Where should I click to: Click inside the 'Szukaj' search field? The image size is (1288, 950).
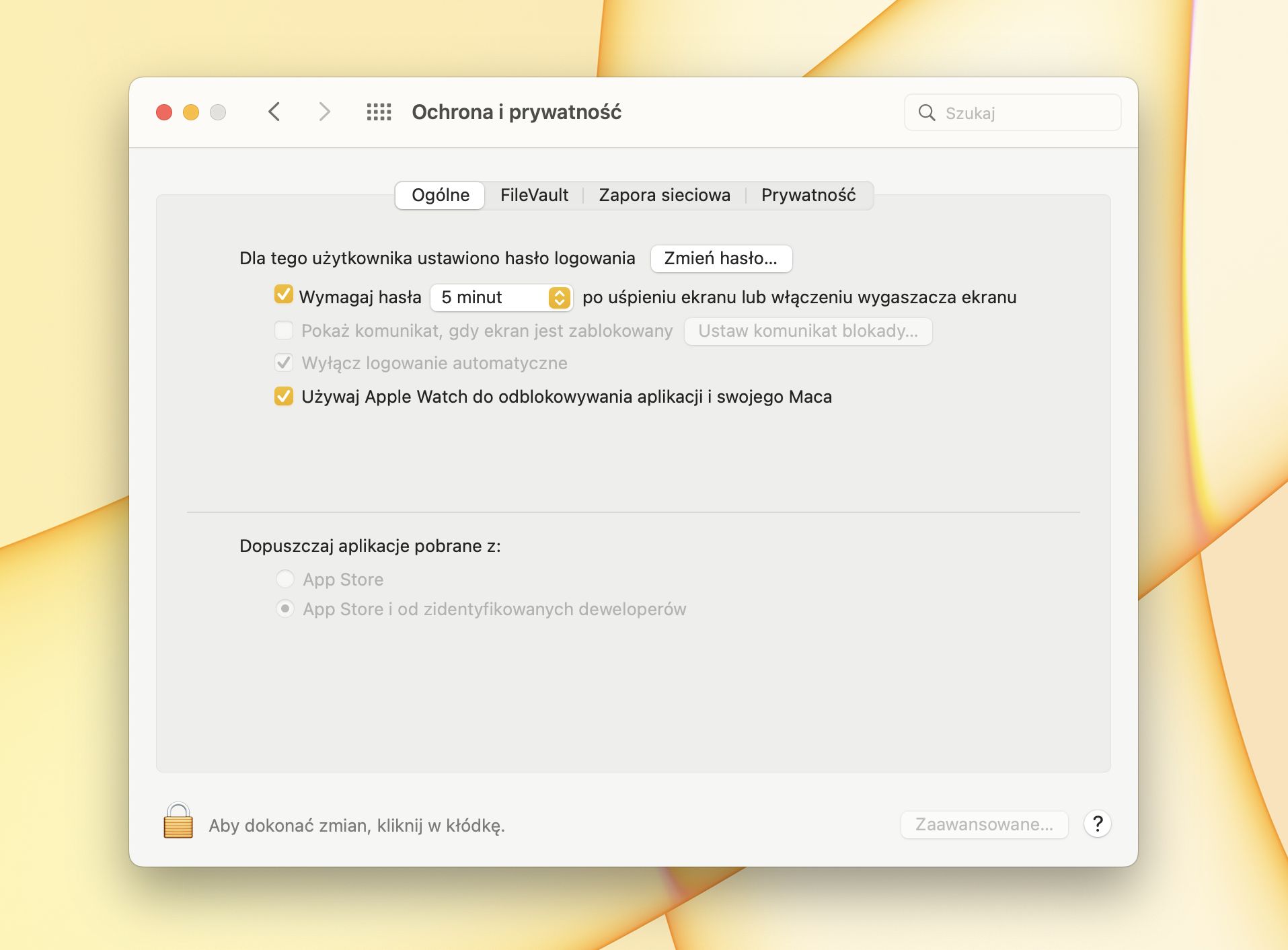1009,112
